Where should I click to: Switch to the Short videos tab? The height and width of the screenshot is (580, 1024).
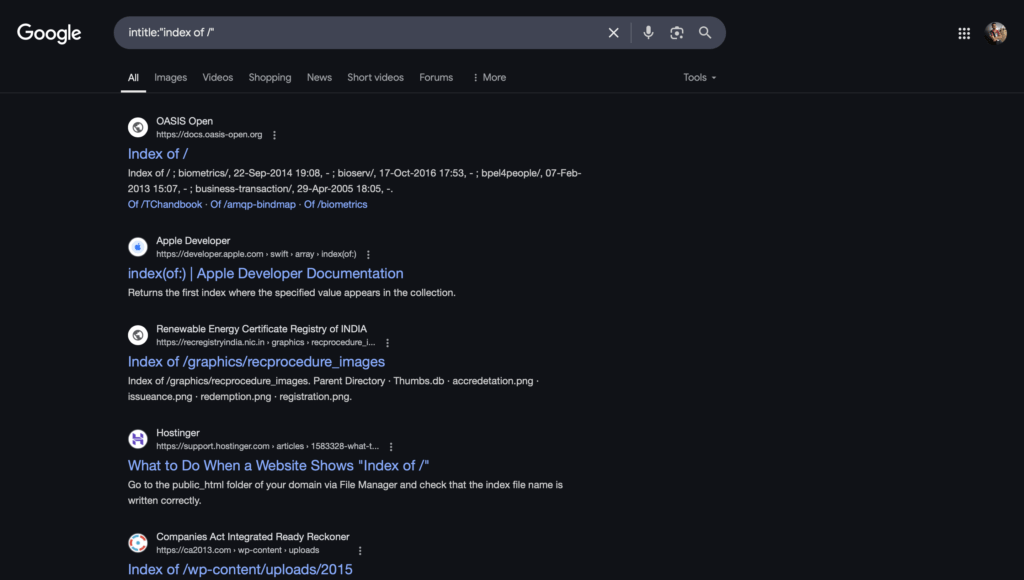tap(376, 77)
